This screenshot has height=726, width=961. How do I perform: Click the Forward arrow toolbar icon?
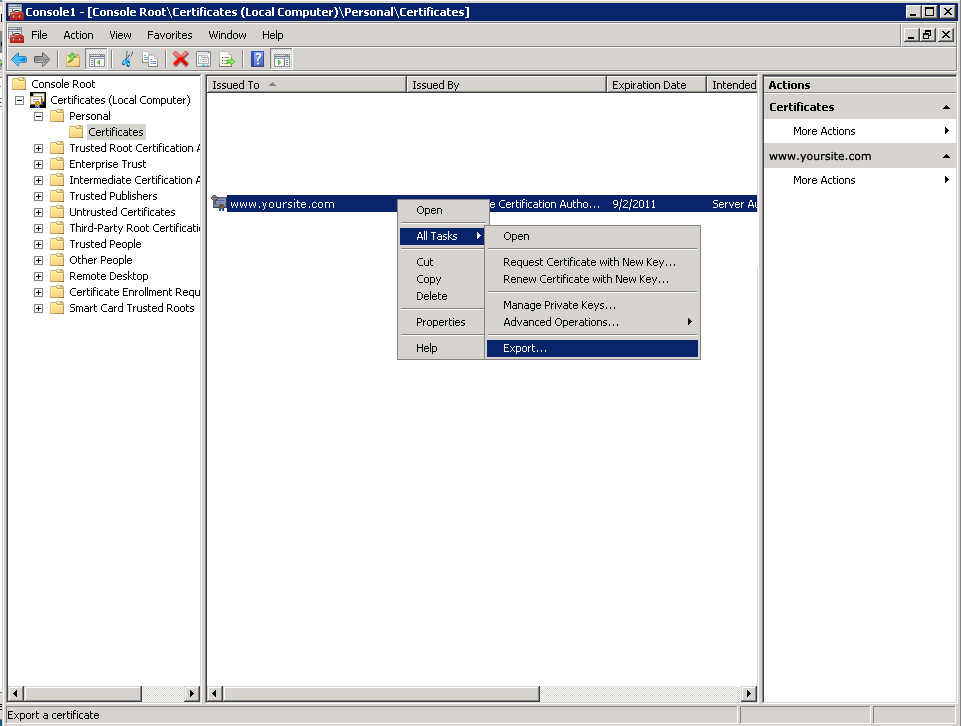pos(42,59)
